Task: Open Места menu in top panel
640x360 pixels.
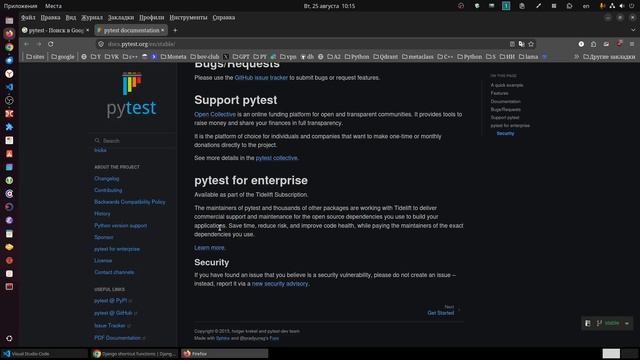Action: 53,6
